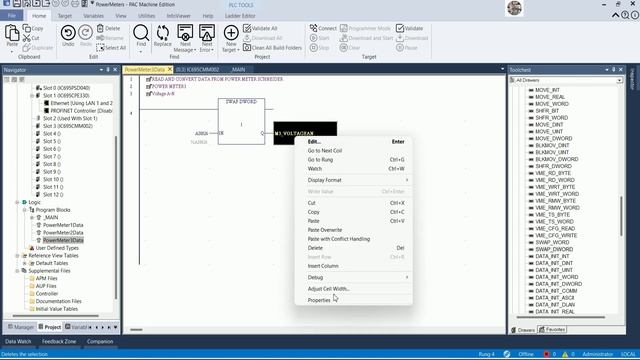Collapse the Program Blocks node
This screenshot has width=640, height=360.
(x=24, y=210)
